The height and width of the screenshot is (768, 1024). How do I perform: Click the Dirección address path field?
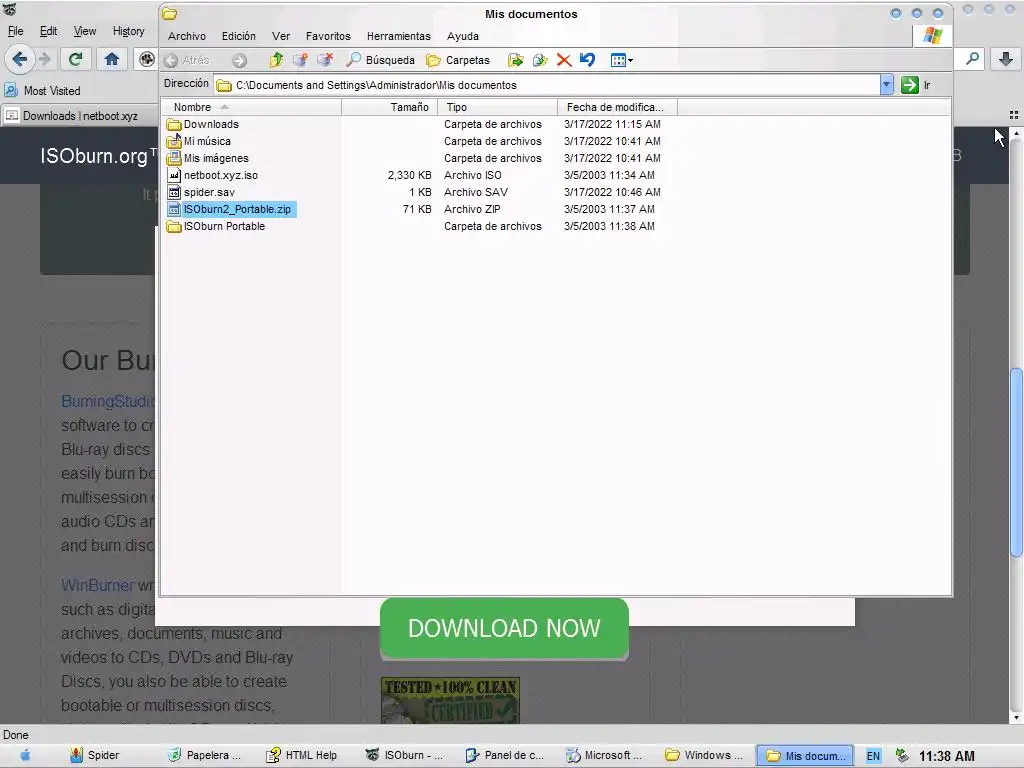click(x=547, y=85)
